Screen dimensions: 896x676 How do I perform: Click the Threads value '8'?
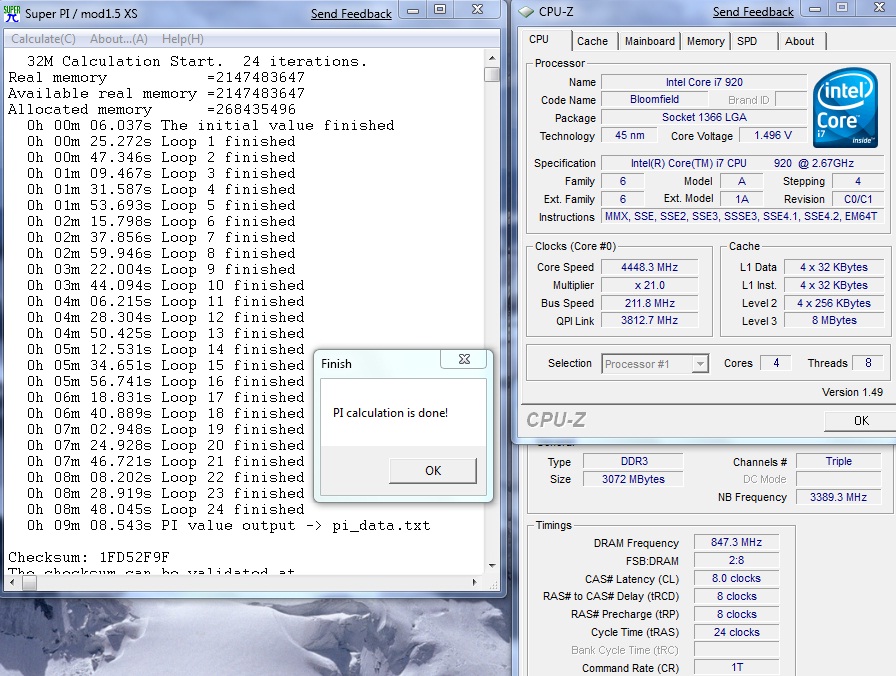pyautogui.click(x=868, y=363)
